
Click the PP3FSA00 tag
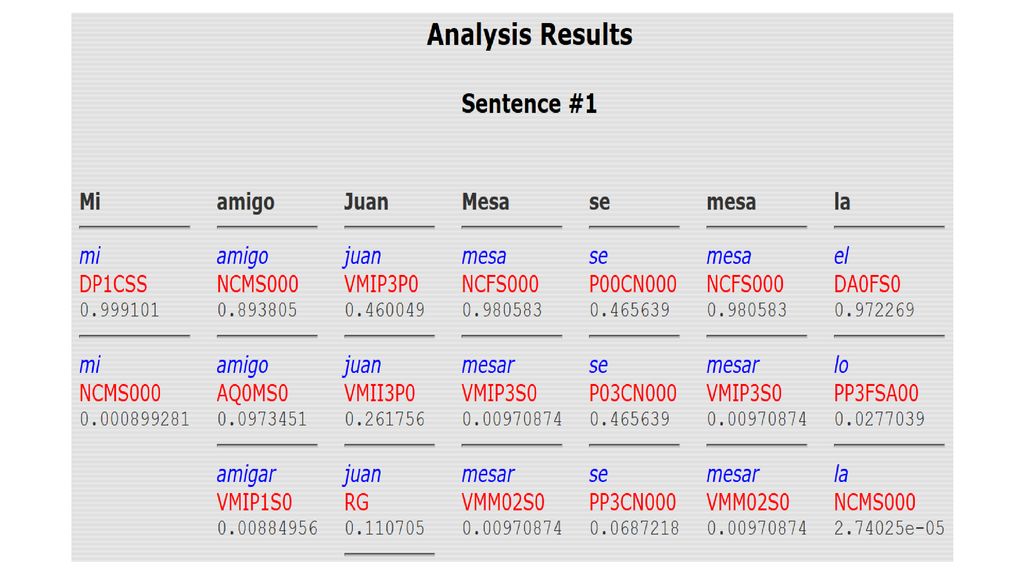pyautogui.click(x=876, y=393)
